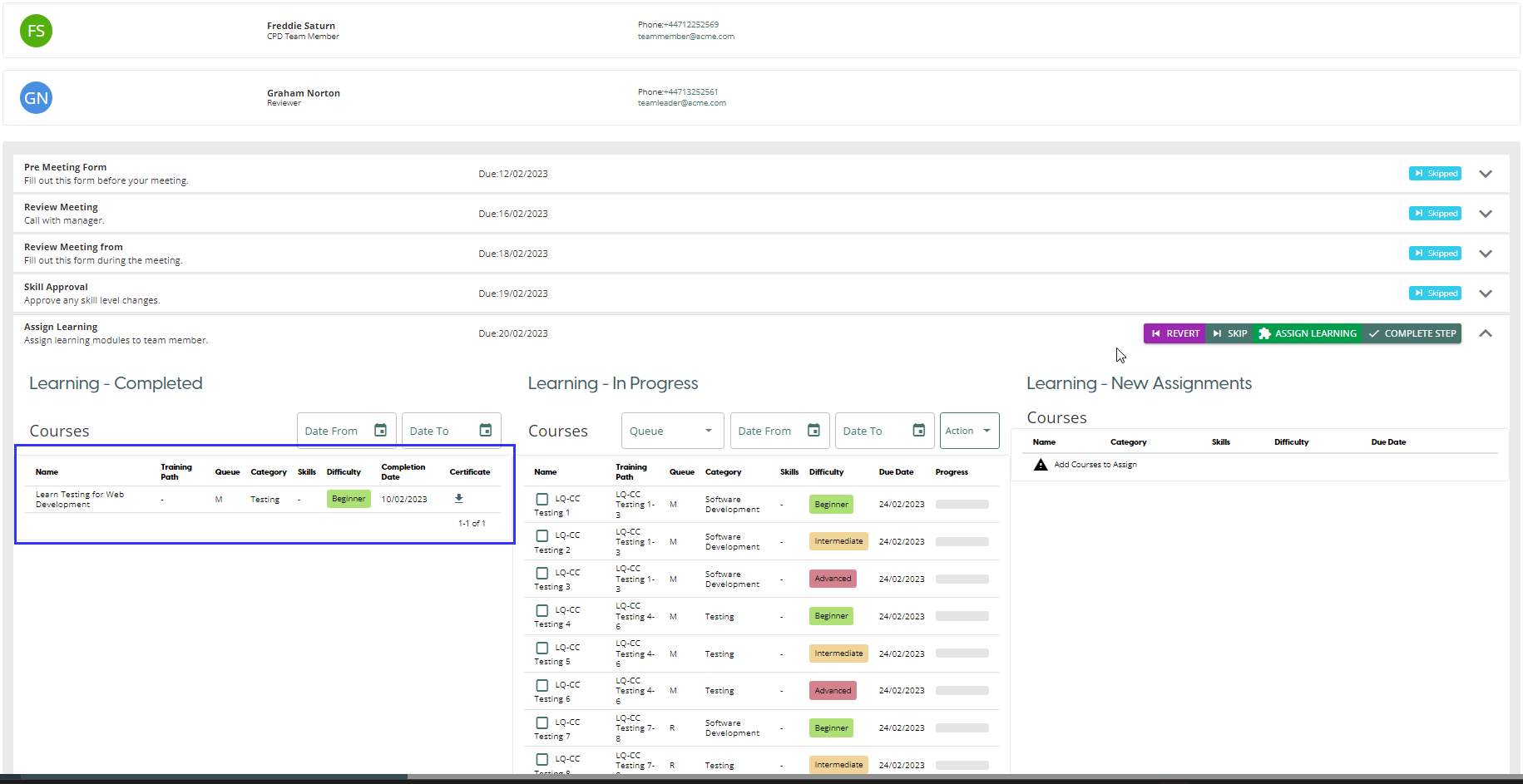Tick the LQ-CC Testing 7 checkbox
The width and height of the screenshot is (1523, 784).
[542, 722]
